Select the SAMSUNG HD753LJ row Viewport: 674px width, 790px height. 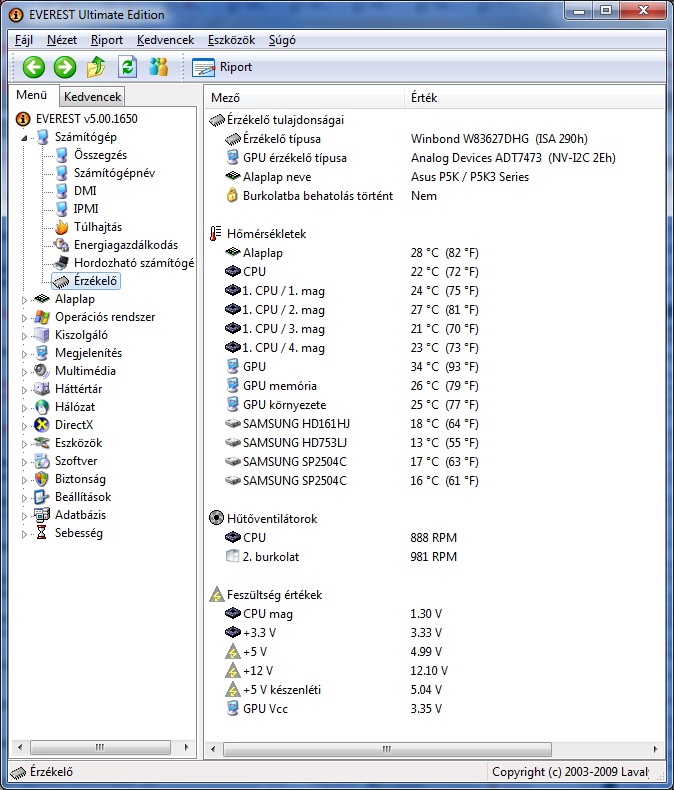tap(352, 443)
